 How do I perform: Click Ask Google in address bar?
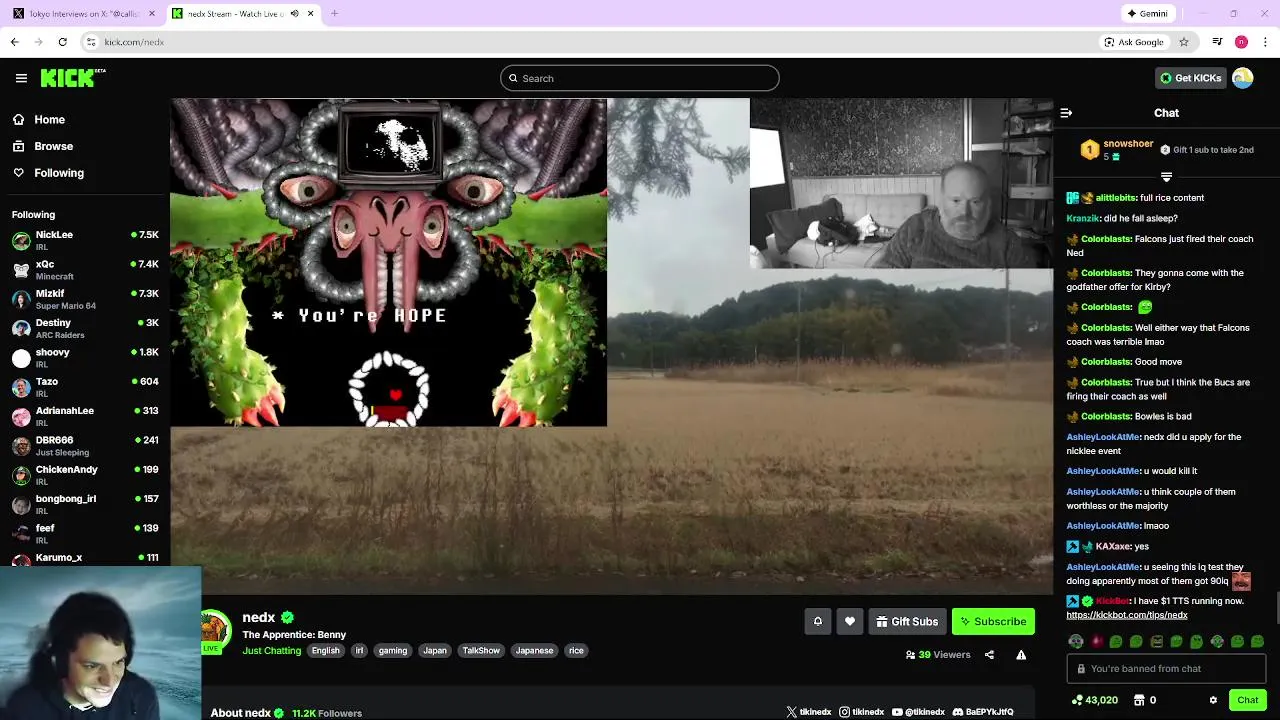(x=1133, y=42)
